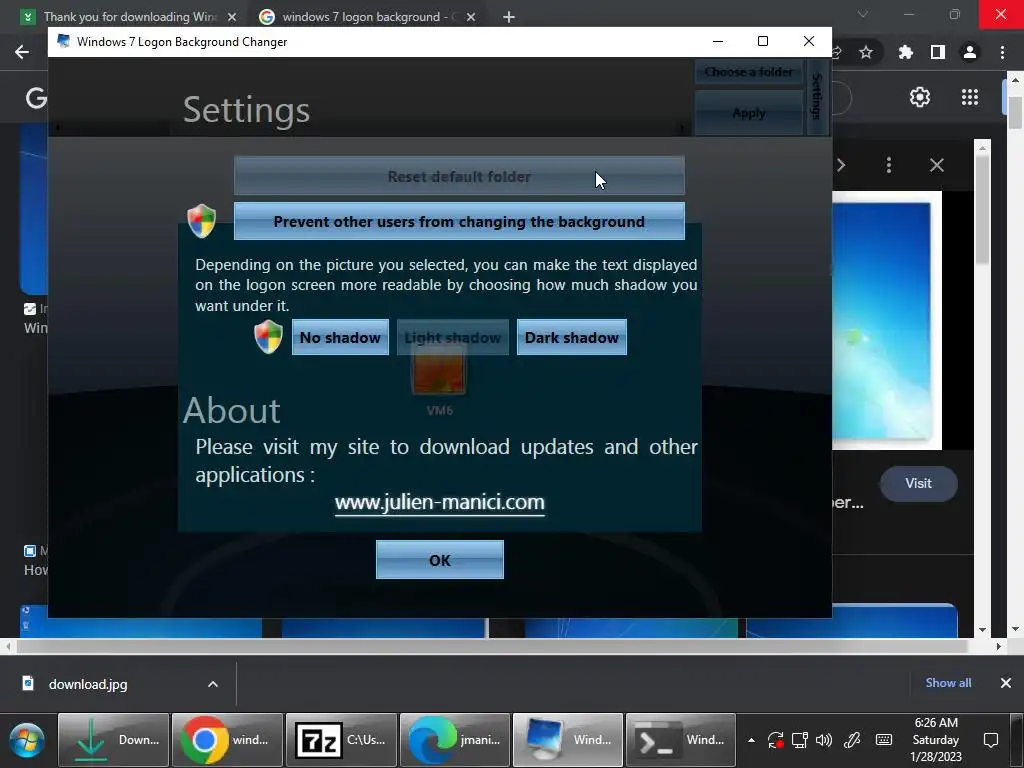Go to next image in preview panel
The width and height of the screenshot is (1024, 768).
841,165
